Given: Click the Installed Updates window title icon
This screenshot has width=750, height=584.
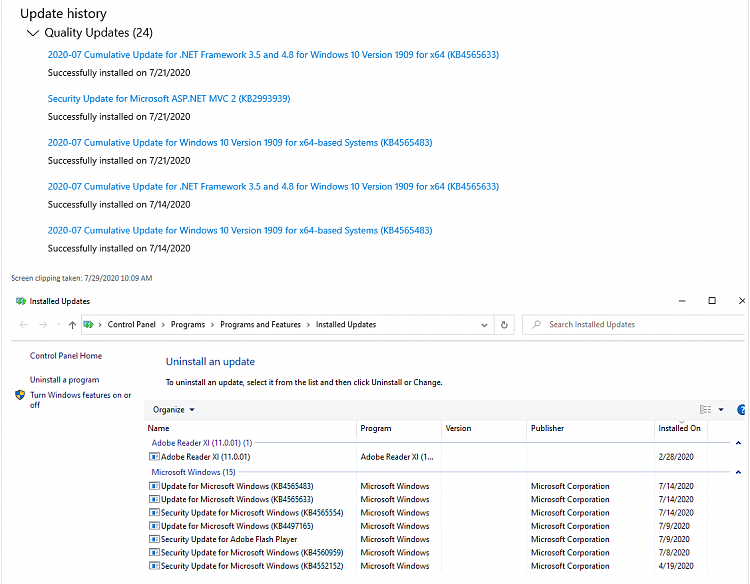Looking at the screenshot, I should [21, 301].
